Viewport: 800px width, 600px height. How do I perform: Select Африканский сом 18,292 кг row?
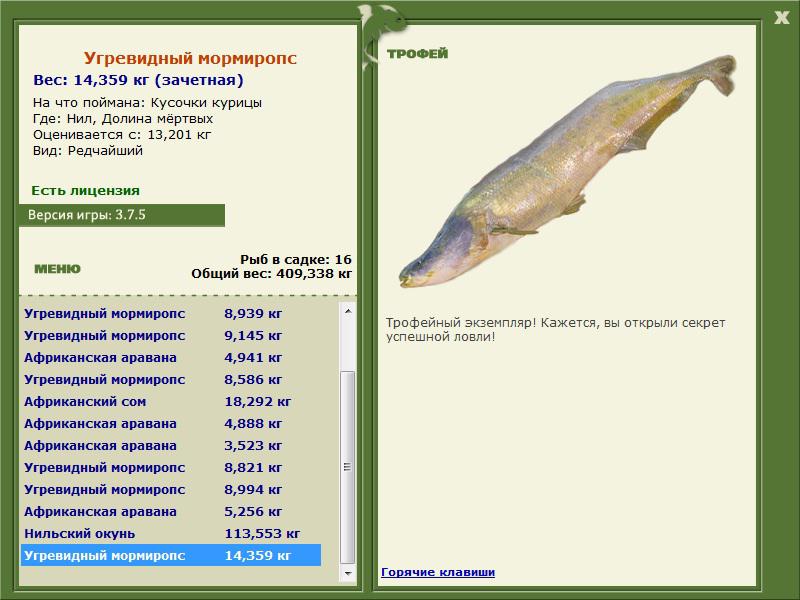(171, 401)
